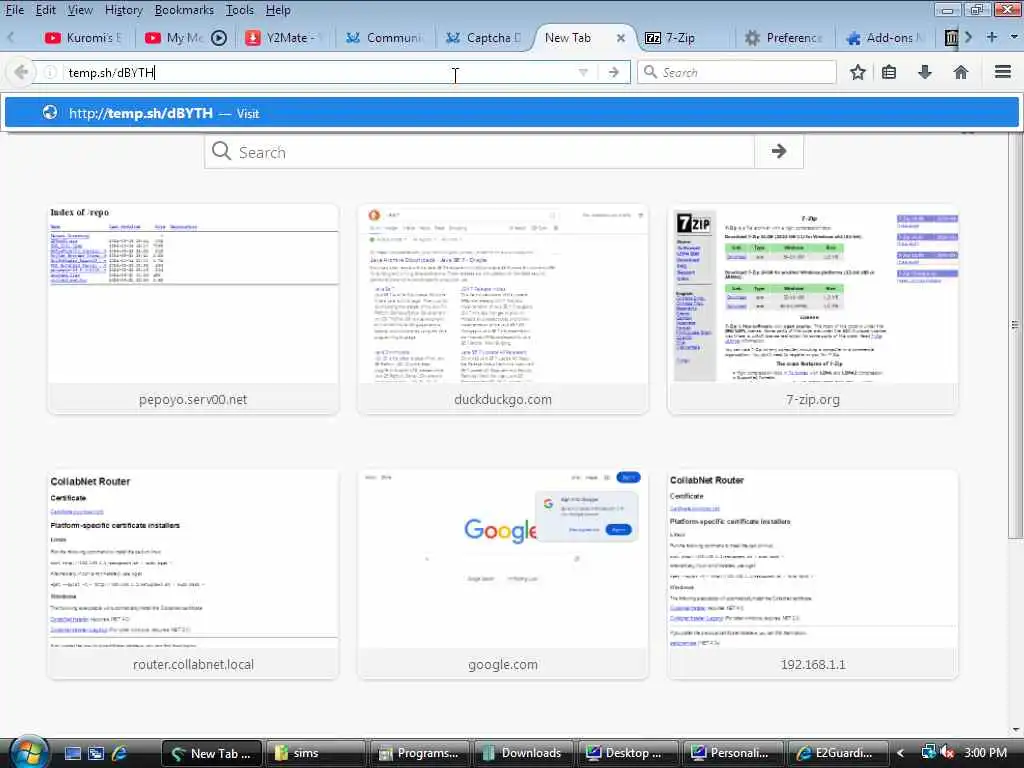Go to the Home page icon
The height and width of the screenshot is (768, 1024).
(961, 72)
